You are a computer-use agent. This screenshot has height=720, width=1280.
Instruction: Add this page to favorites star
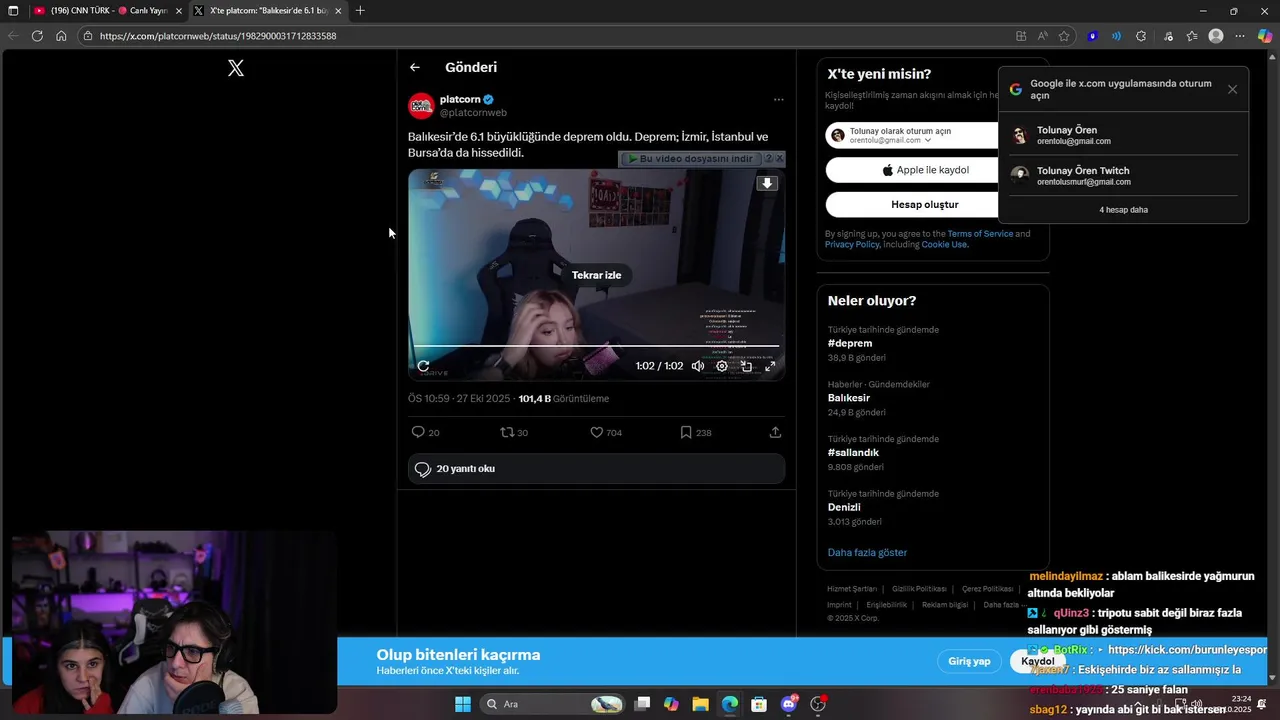tap(1064, 36)
